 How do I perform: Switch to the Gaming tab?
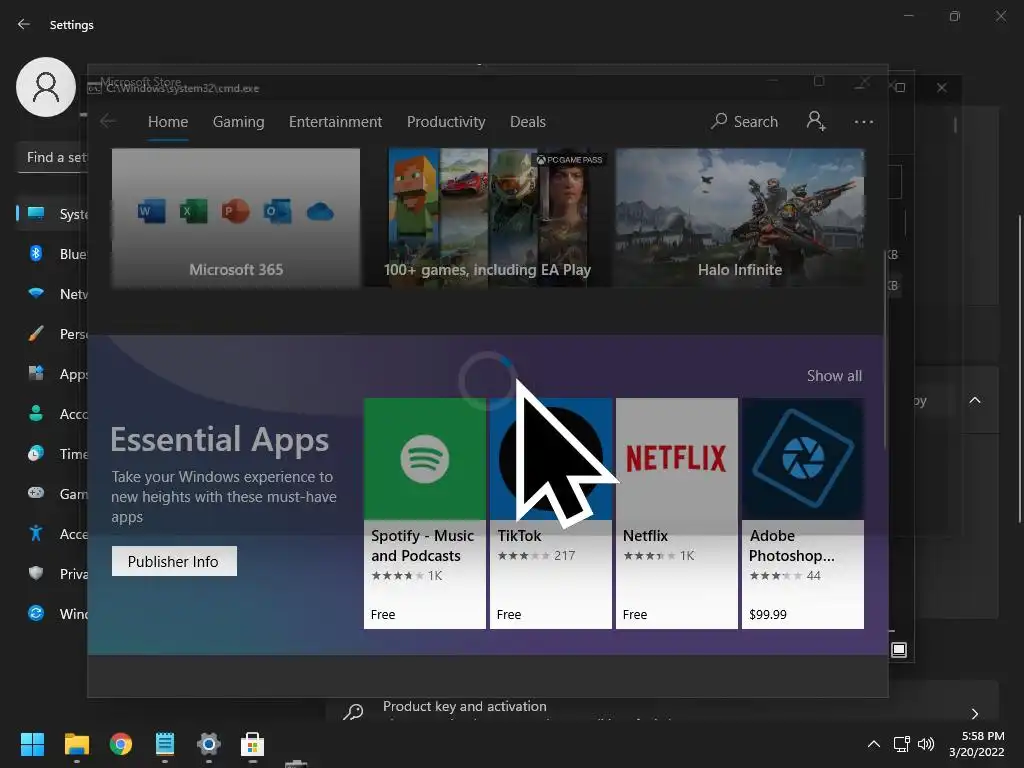coord(238,121)
